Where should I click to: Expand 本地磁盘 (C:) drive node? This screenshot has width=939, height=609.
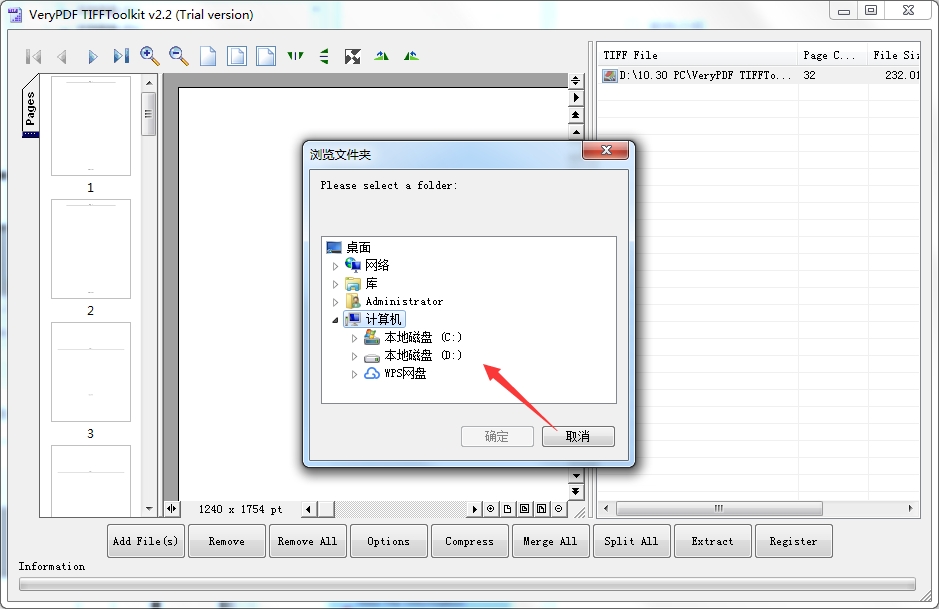click(355, 338)
